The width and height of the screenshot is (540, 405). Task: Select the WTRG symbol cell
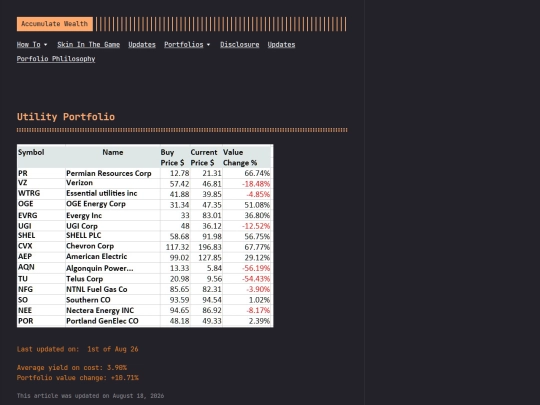pos(29,193)
